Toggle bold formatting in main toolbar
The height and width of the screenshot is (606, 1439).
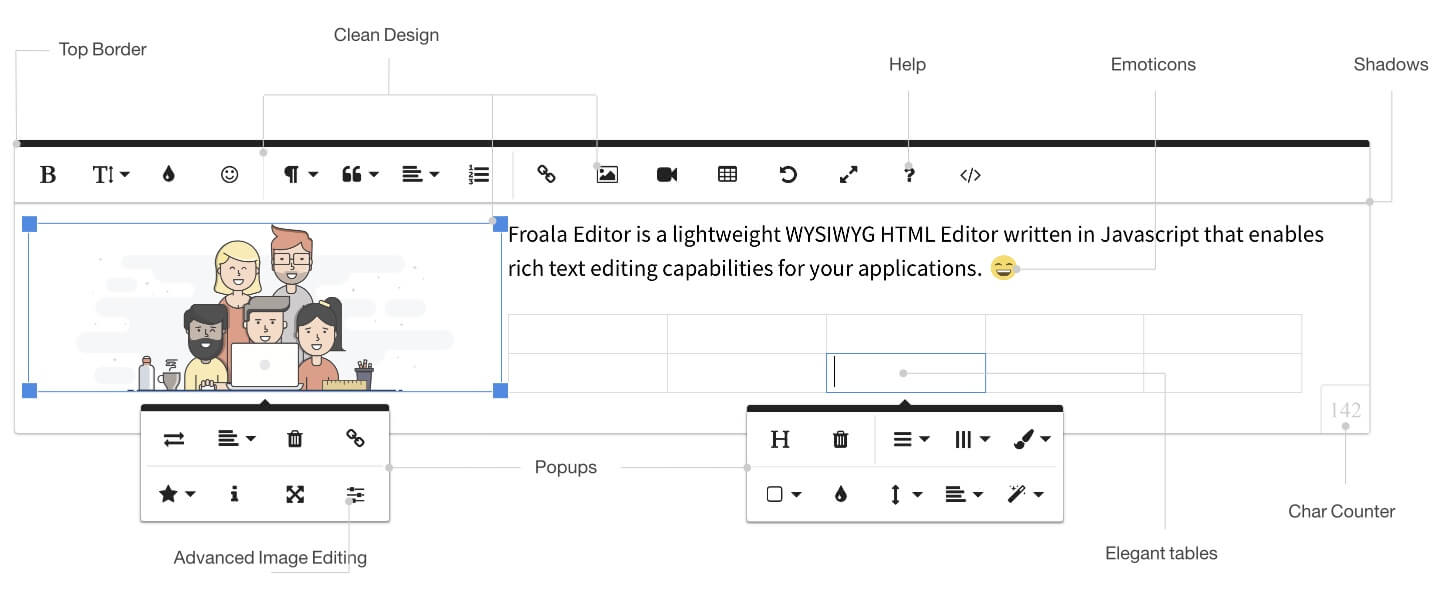click(x=47, y=175)
